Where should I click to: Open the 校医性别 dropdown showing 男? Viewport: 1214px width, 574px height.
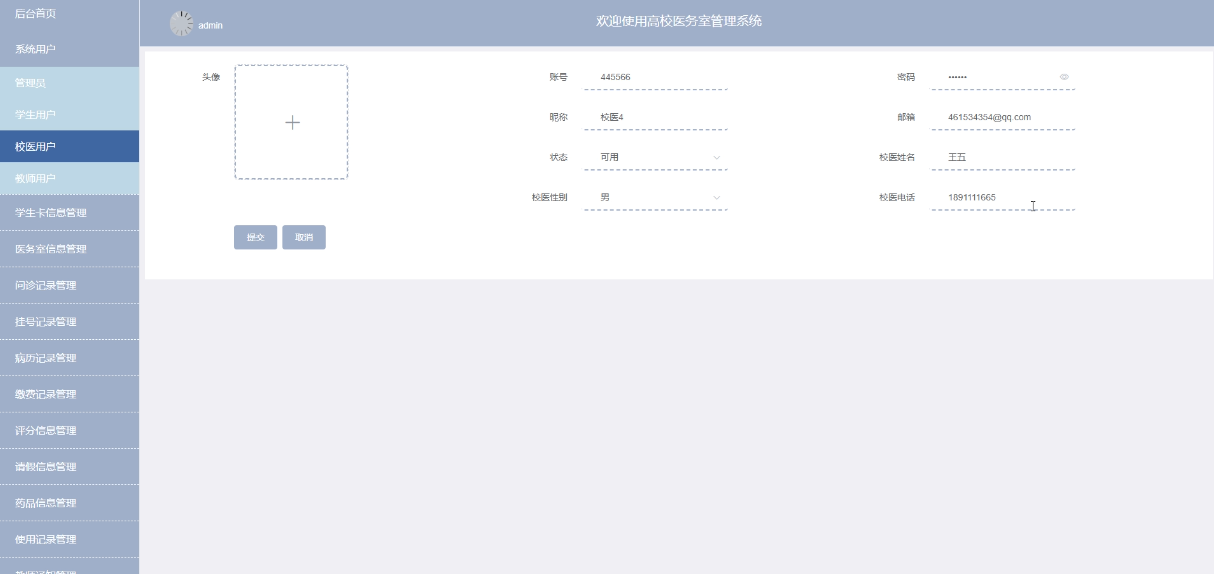point(656,197)
